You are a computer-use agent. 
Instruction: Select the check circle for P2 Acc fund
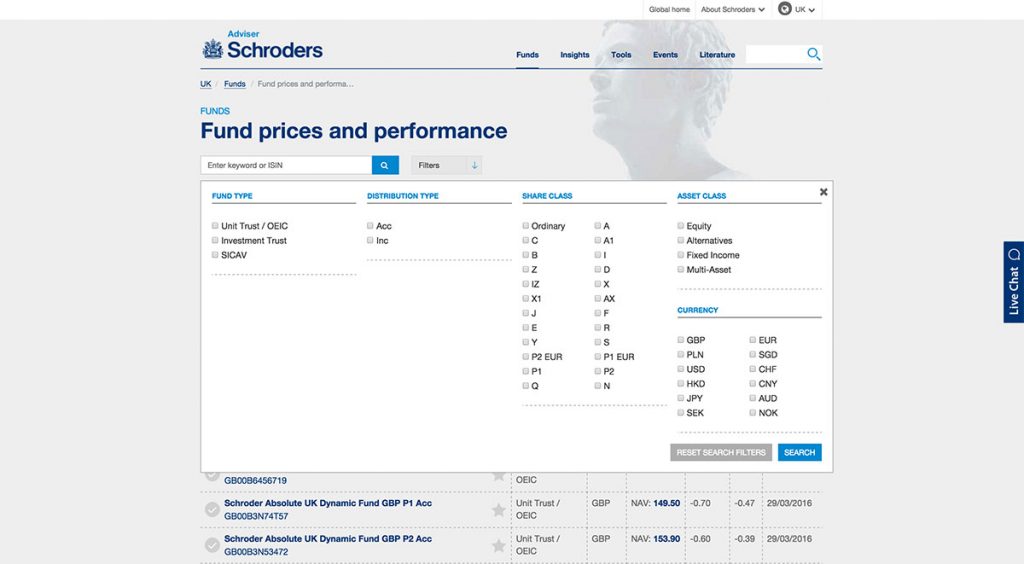(212, 544)
